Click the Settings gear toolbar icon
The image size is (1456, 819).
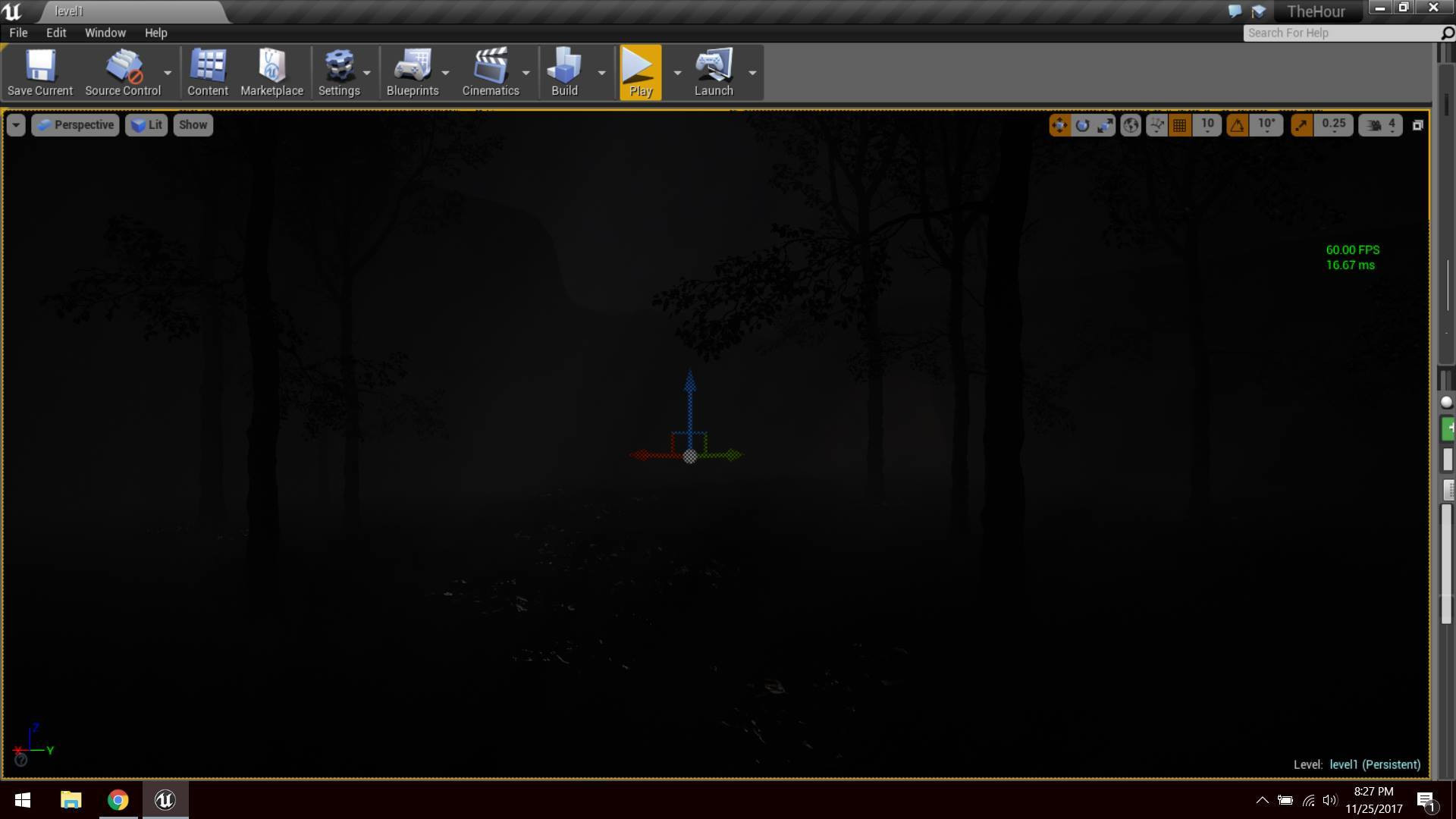point(339,73)
